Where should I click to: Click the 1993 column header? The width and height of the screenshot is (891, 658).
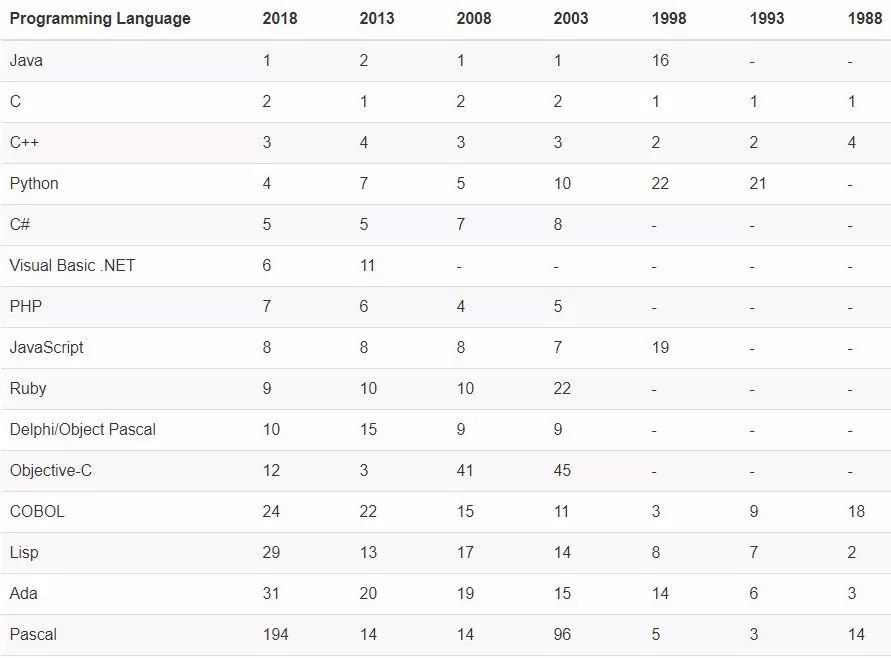(x=767, y=19)
